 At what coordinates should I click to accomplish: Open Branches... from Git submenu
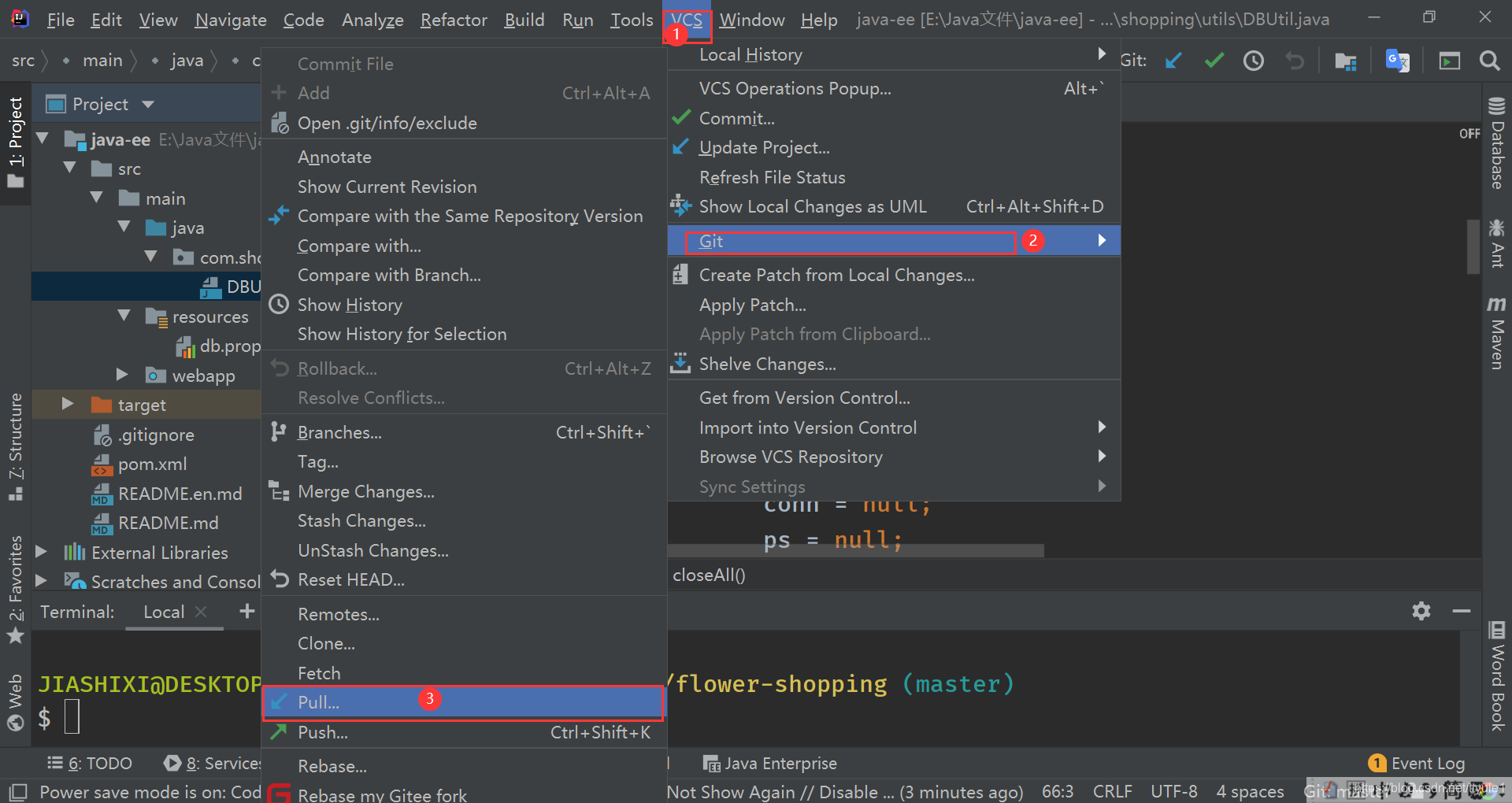tap(464, 432)
